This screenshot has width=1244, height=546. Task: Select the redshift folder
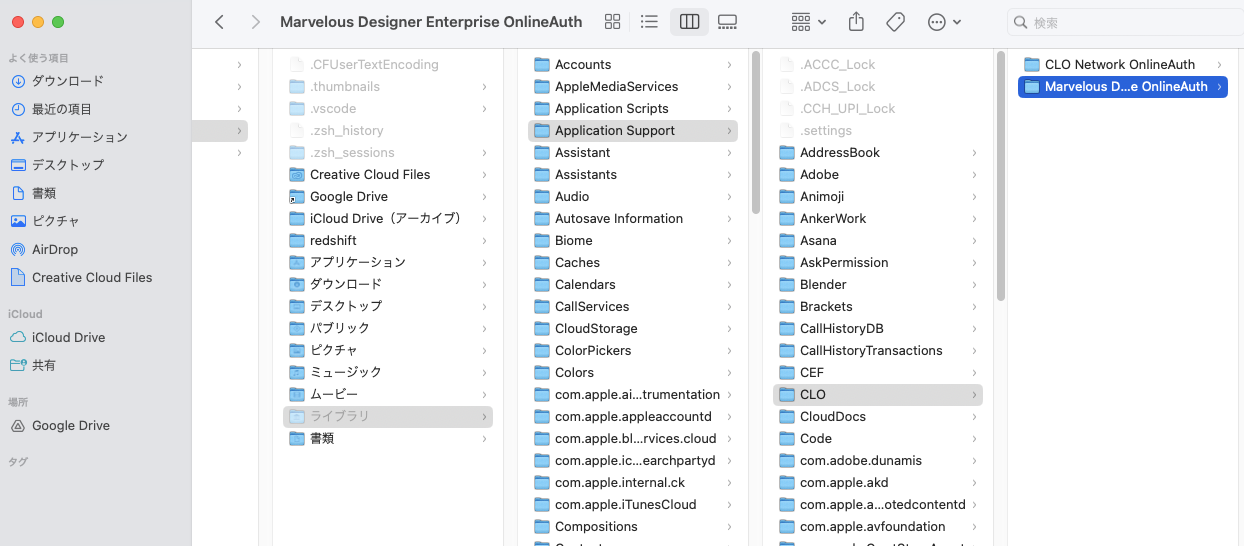[388, 240]
